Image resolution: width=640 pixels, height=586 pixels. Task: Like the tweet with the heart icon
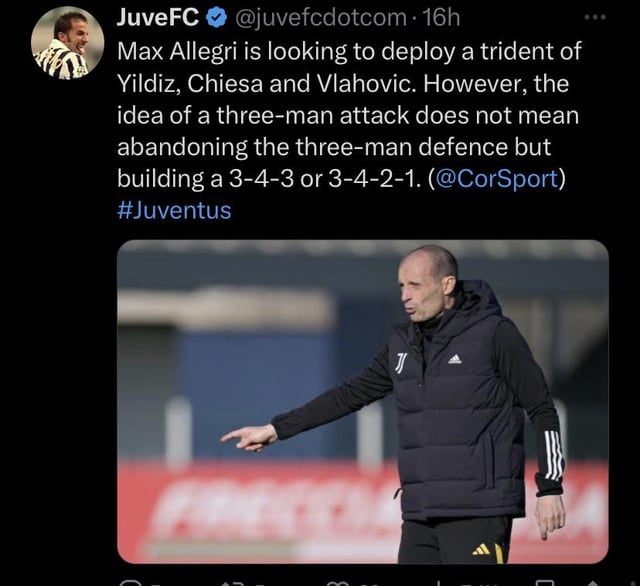point(336,583)
